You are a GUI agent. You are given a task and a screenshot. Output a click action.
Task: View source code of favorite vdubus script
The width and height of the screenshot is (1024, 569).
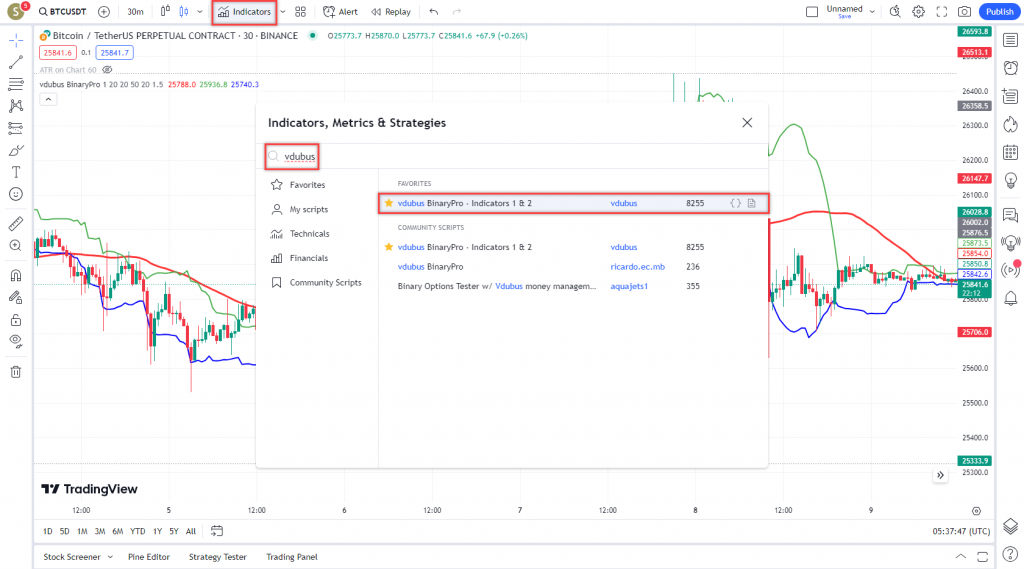[735, 203]
